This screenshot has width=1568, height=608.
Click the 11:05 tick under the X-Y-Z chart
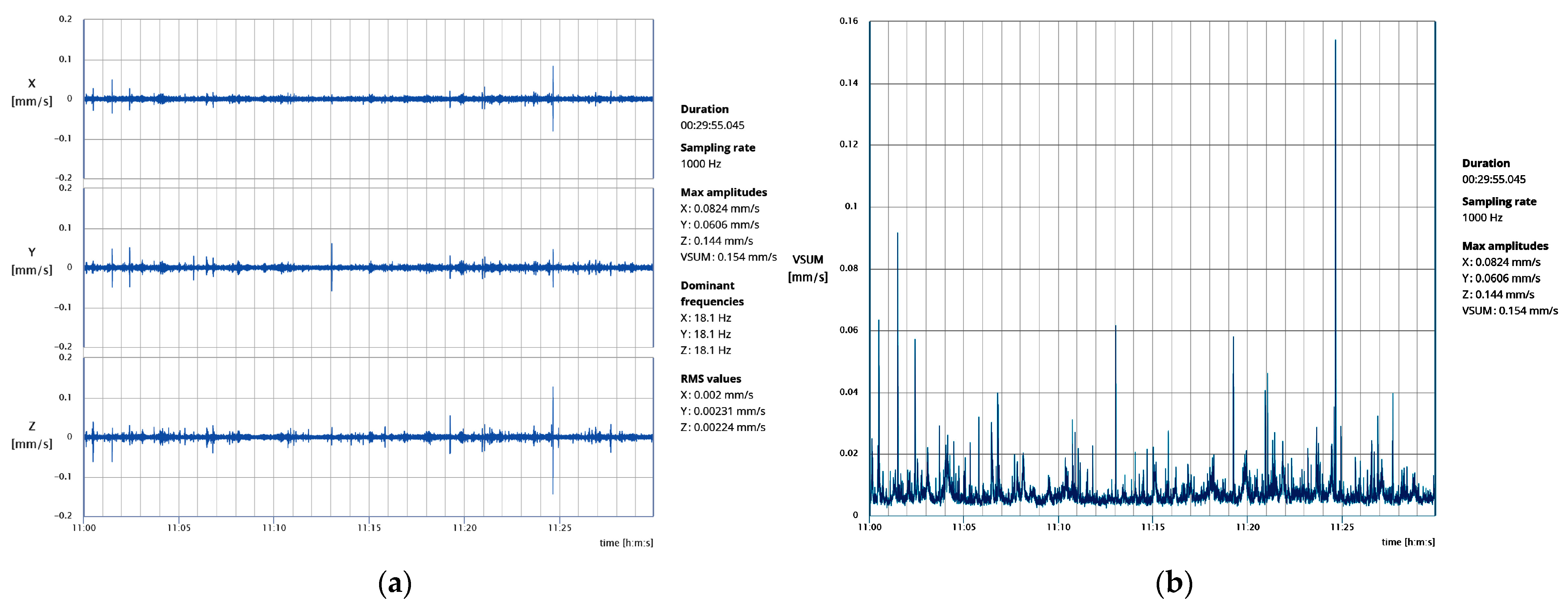179,528
